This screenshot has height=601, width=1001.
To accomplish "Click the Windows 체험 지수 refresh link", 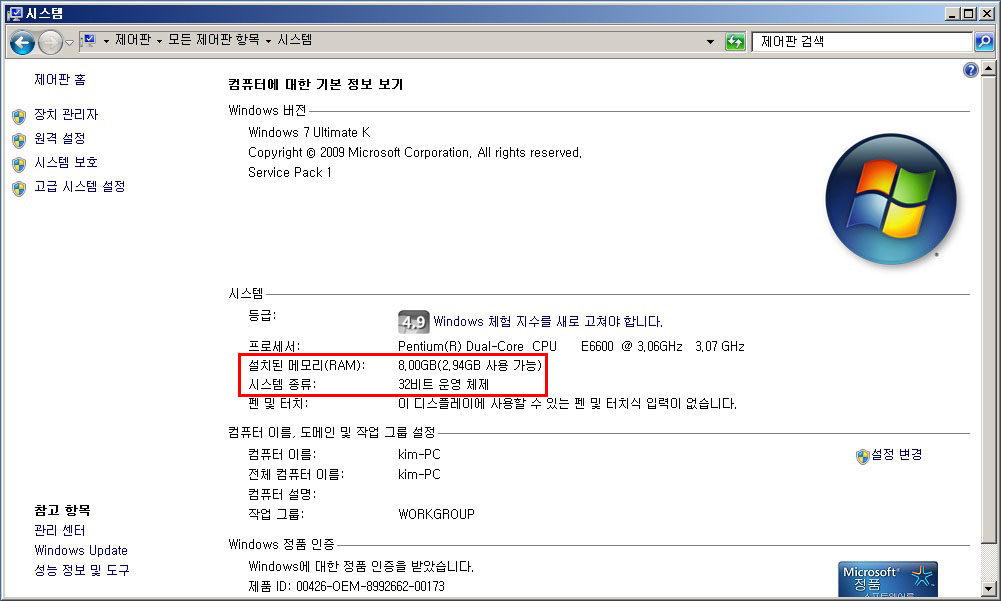I will [547, 322].
